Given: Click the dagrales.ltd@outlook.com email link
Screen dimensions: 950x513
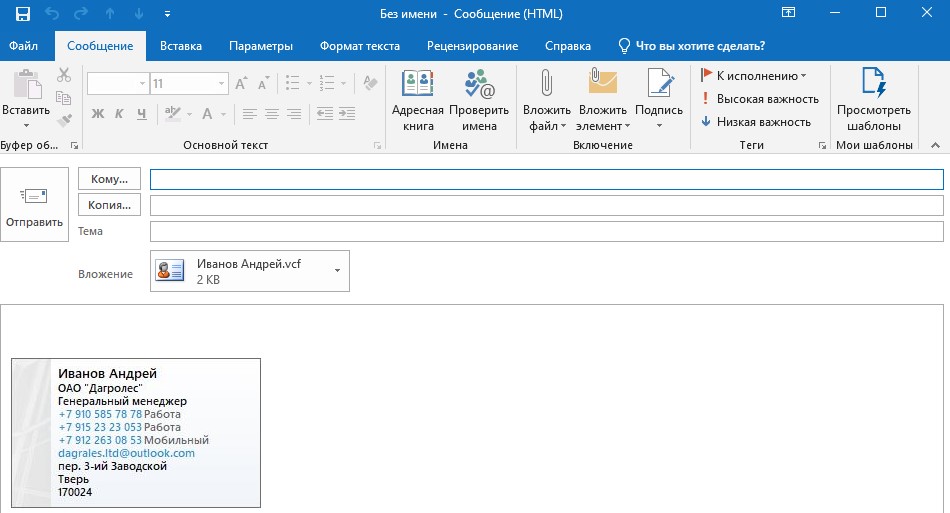Looking at the screenshot, I should click(127, 453).
